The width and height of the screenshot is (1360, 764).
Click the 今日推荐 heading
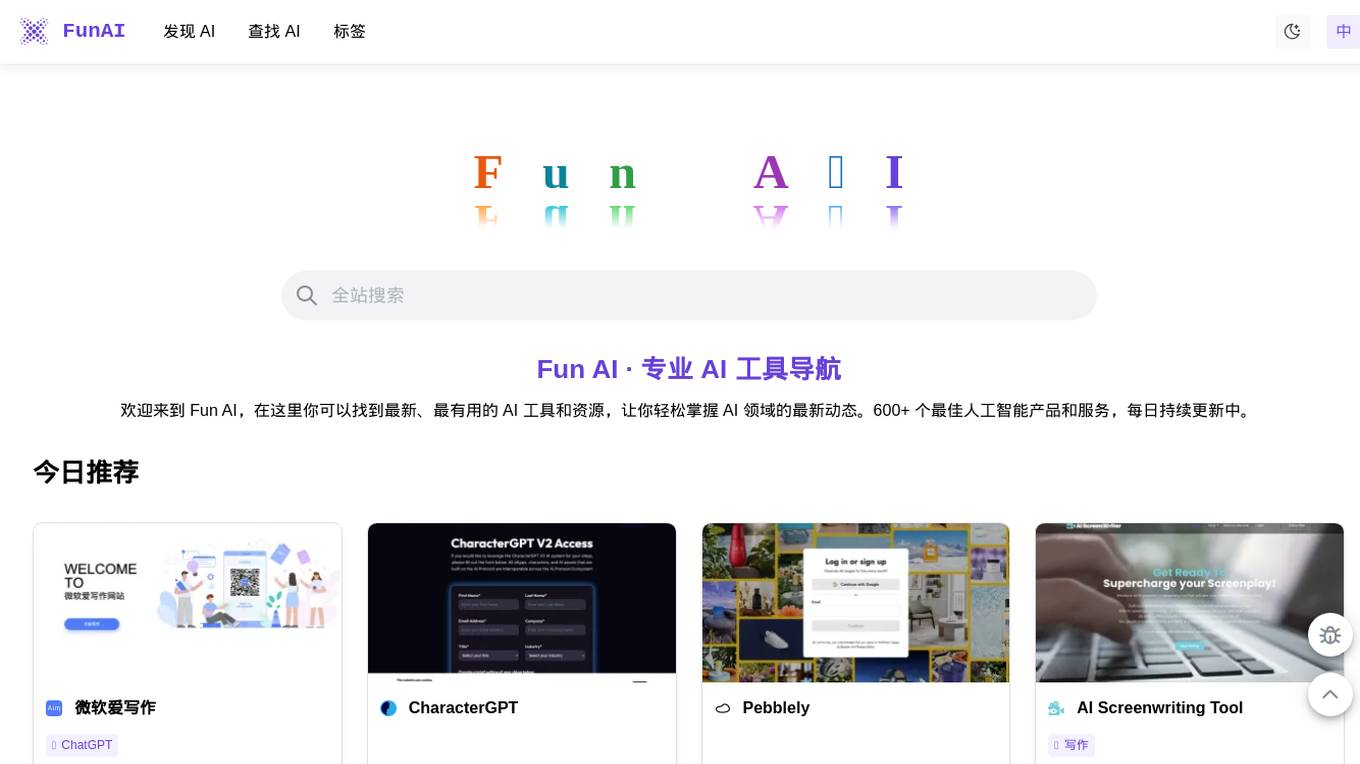[86, 472]
